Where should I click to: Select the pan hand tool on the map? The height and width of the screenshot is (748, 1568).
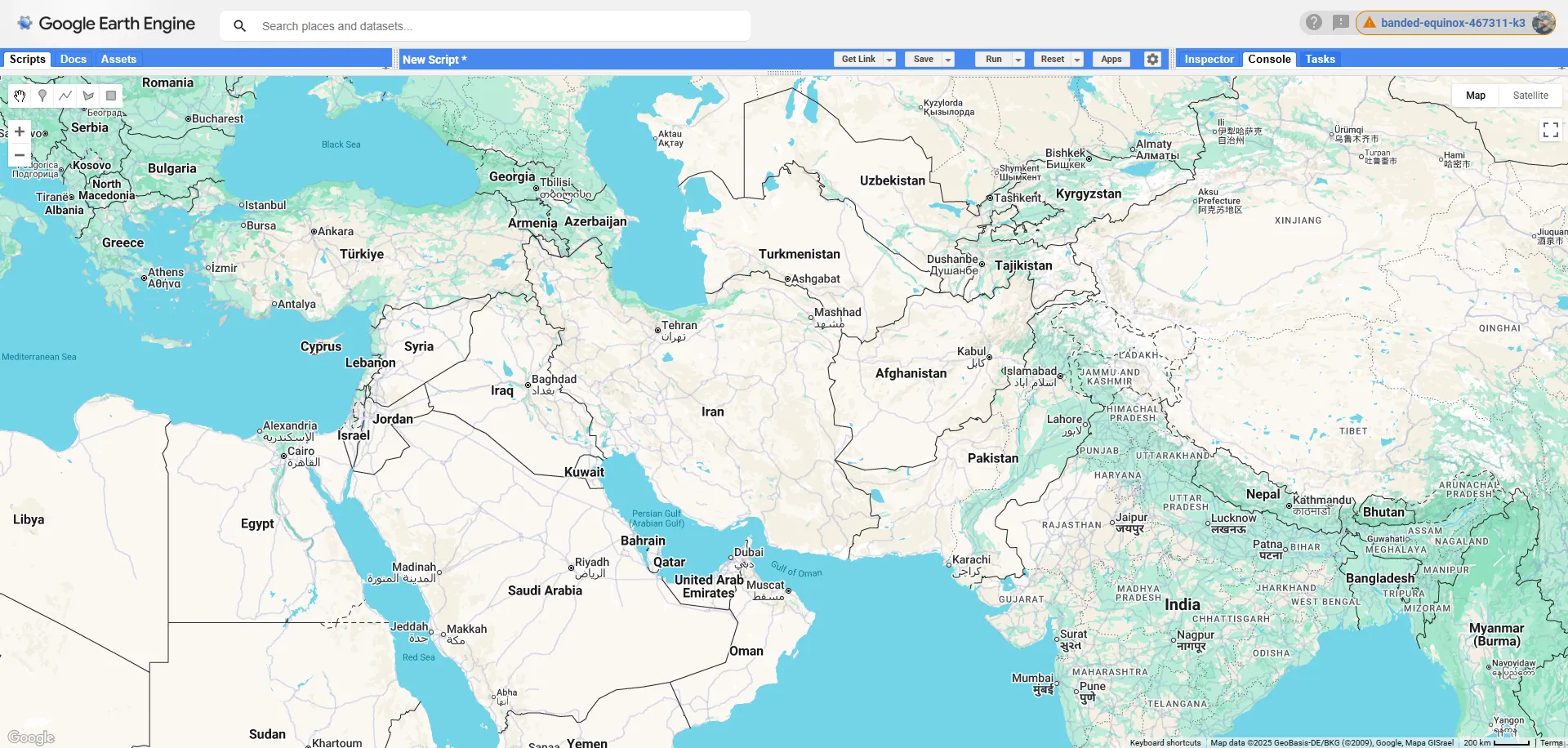(x=19, y=96)
